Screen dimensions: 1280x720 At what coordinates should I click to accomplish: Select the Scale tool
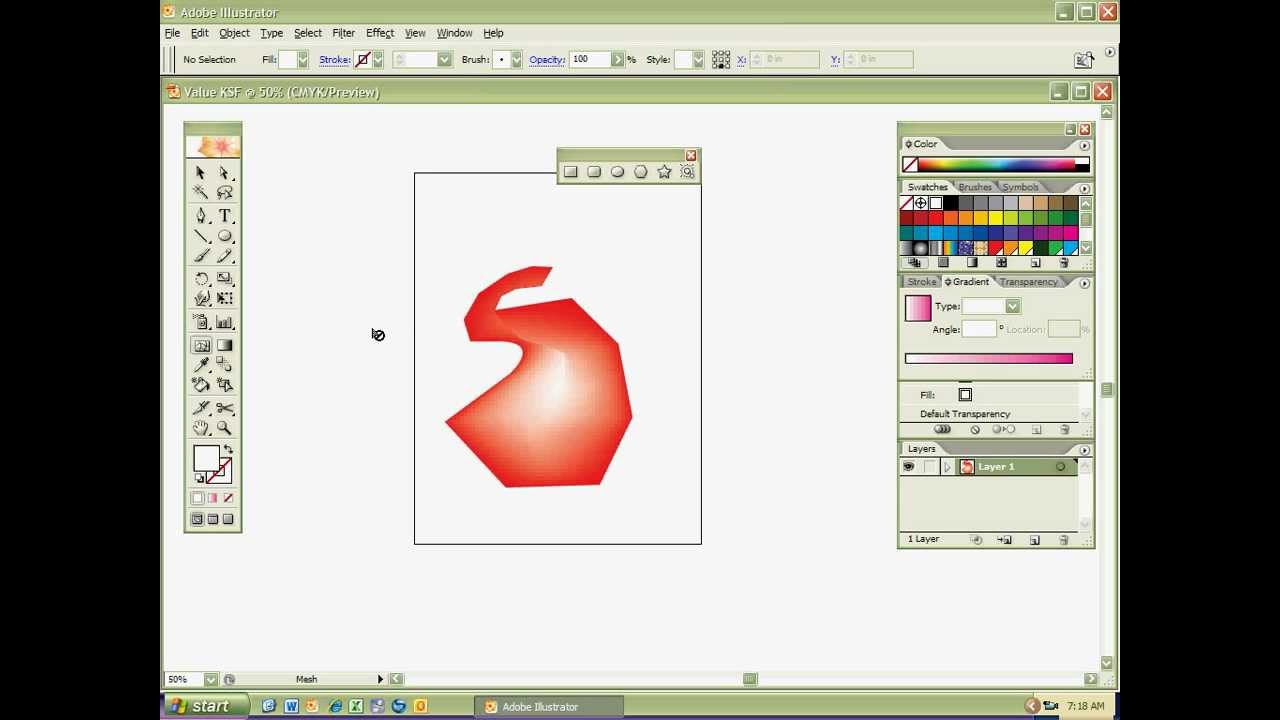point(224,279)
